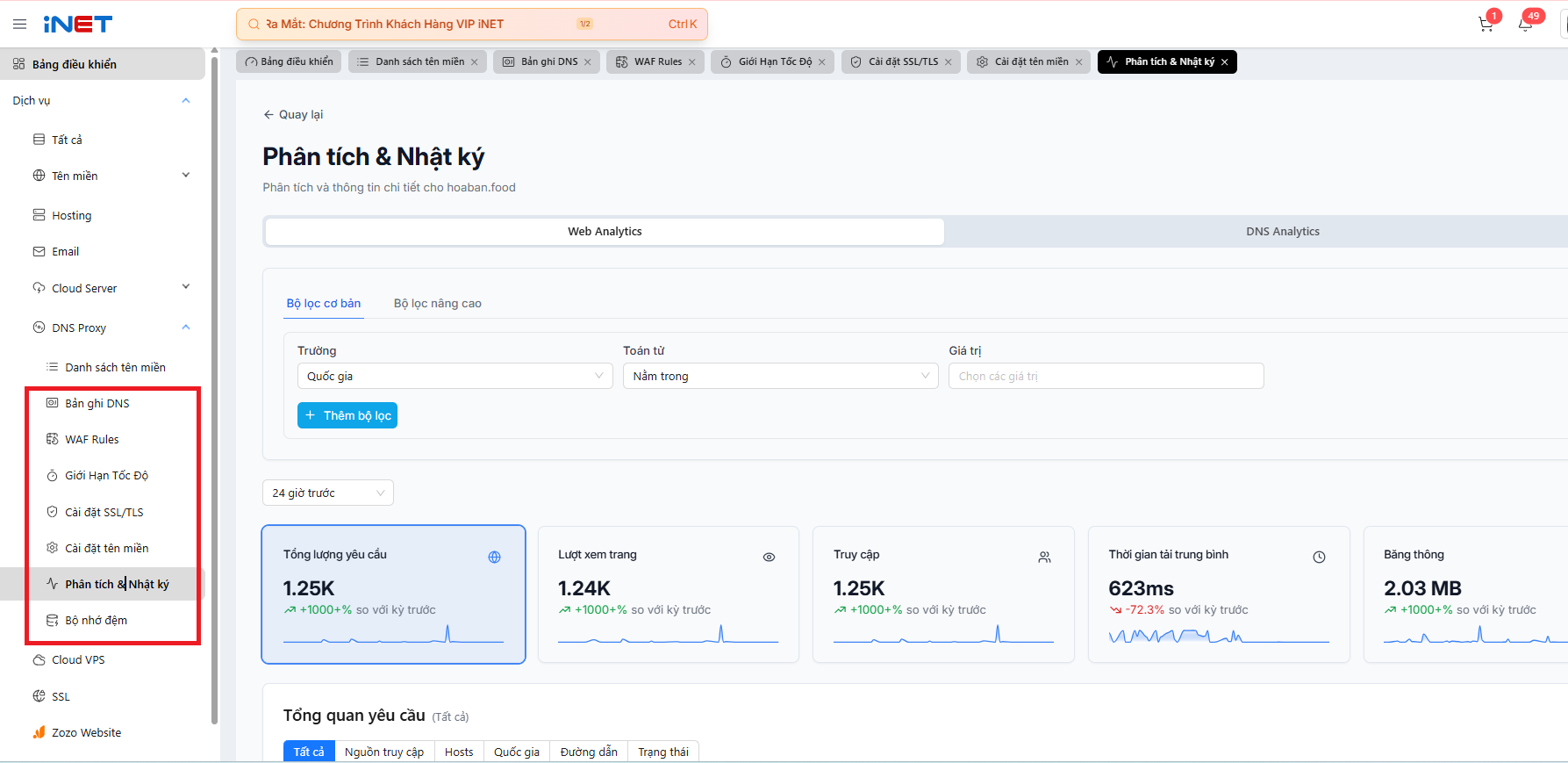Screen dimensions: 1568x763
Task: Open the shopping cart icon
Action: 1486,25
